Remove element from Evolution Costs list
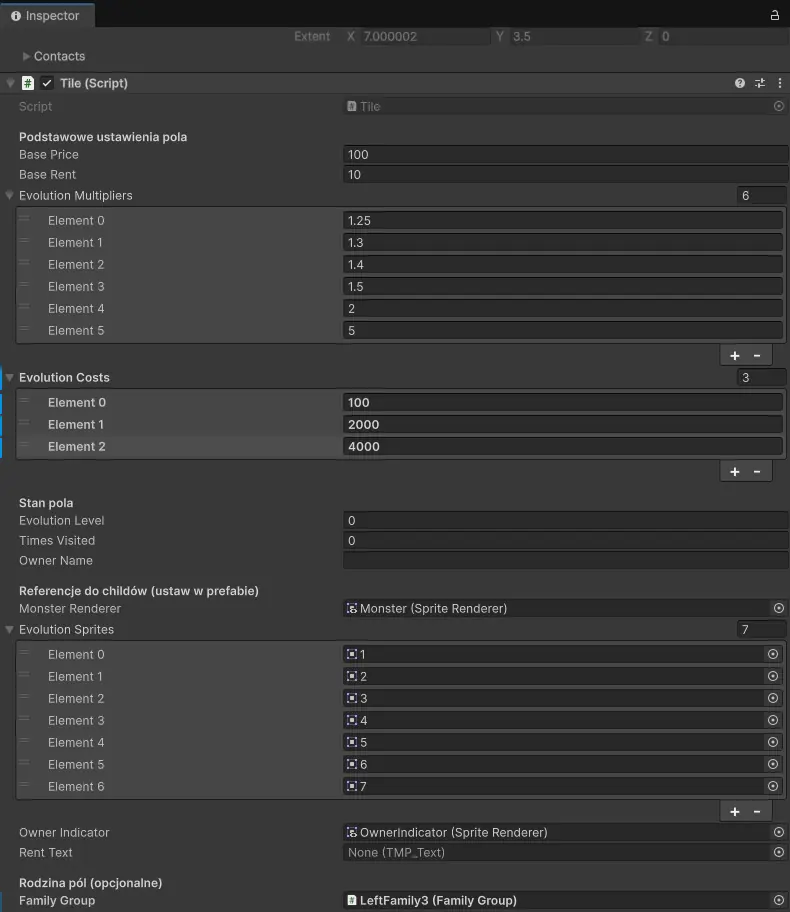This screenshot has width=790, height=912. 757,472
